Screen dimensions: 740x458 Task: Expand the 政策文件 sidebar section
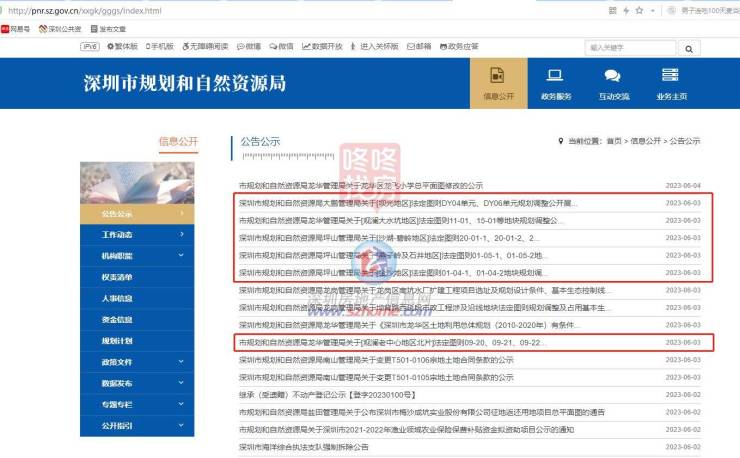click(136, 361)
